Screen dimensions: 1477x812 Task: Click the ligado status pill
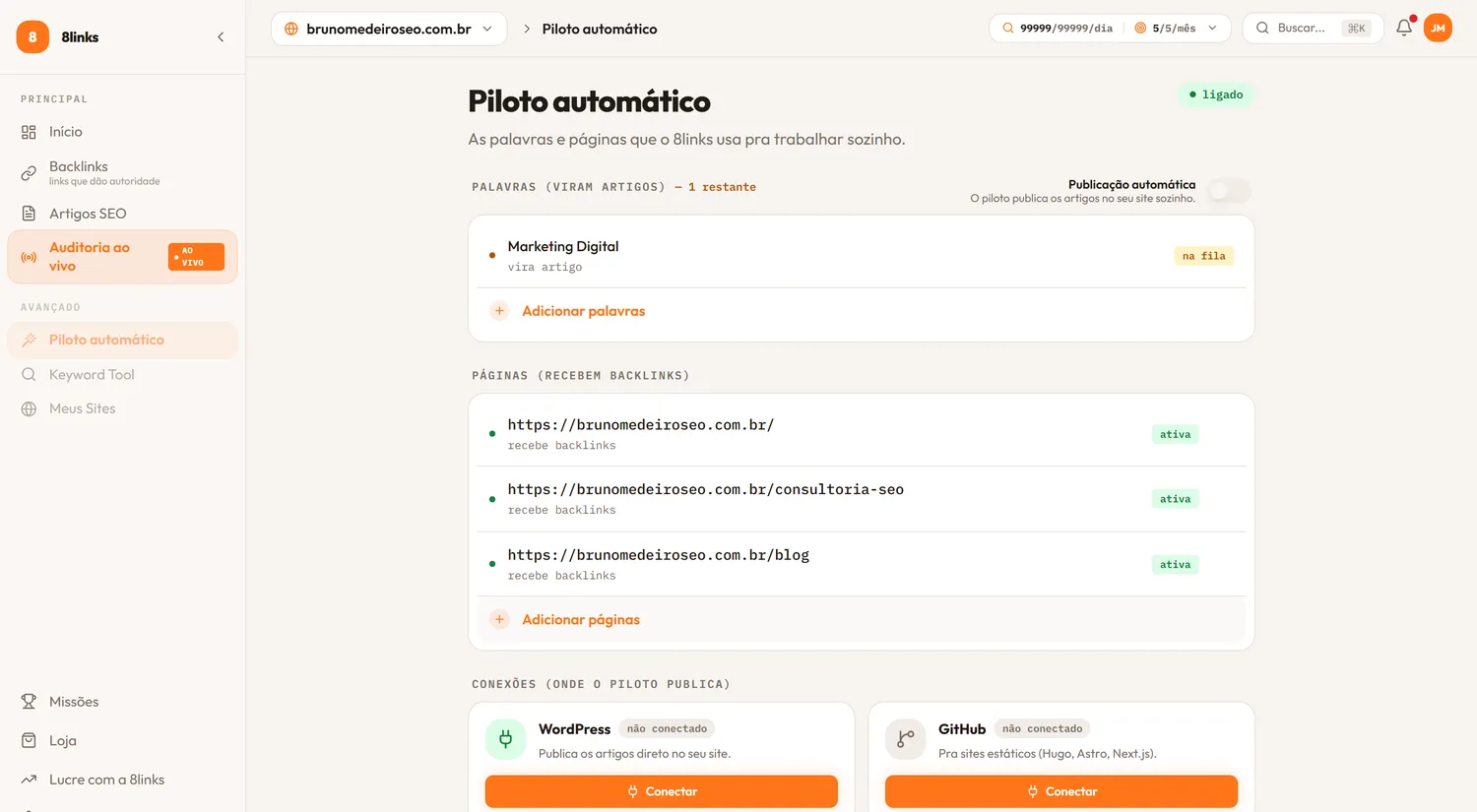(1216, 94)
